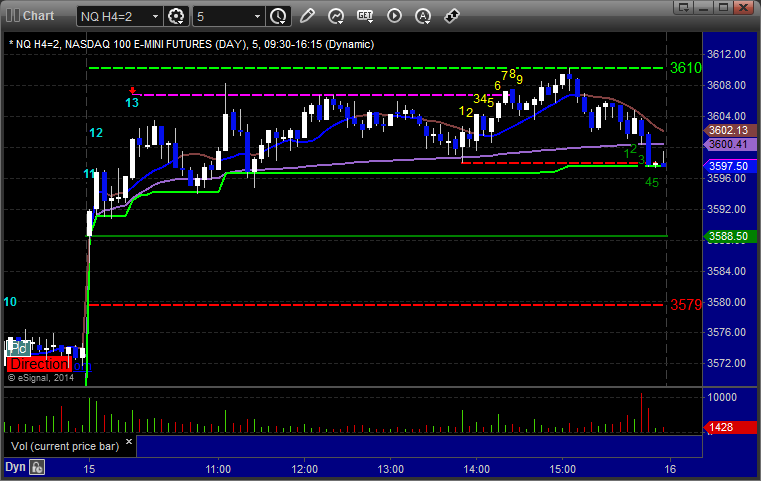Open the symbol settings gear icon
The image size is (761, 481).
[x=176, y=17]
